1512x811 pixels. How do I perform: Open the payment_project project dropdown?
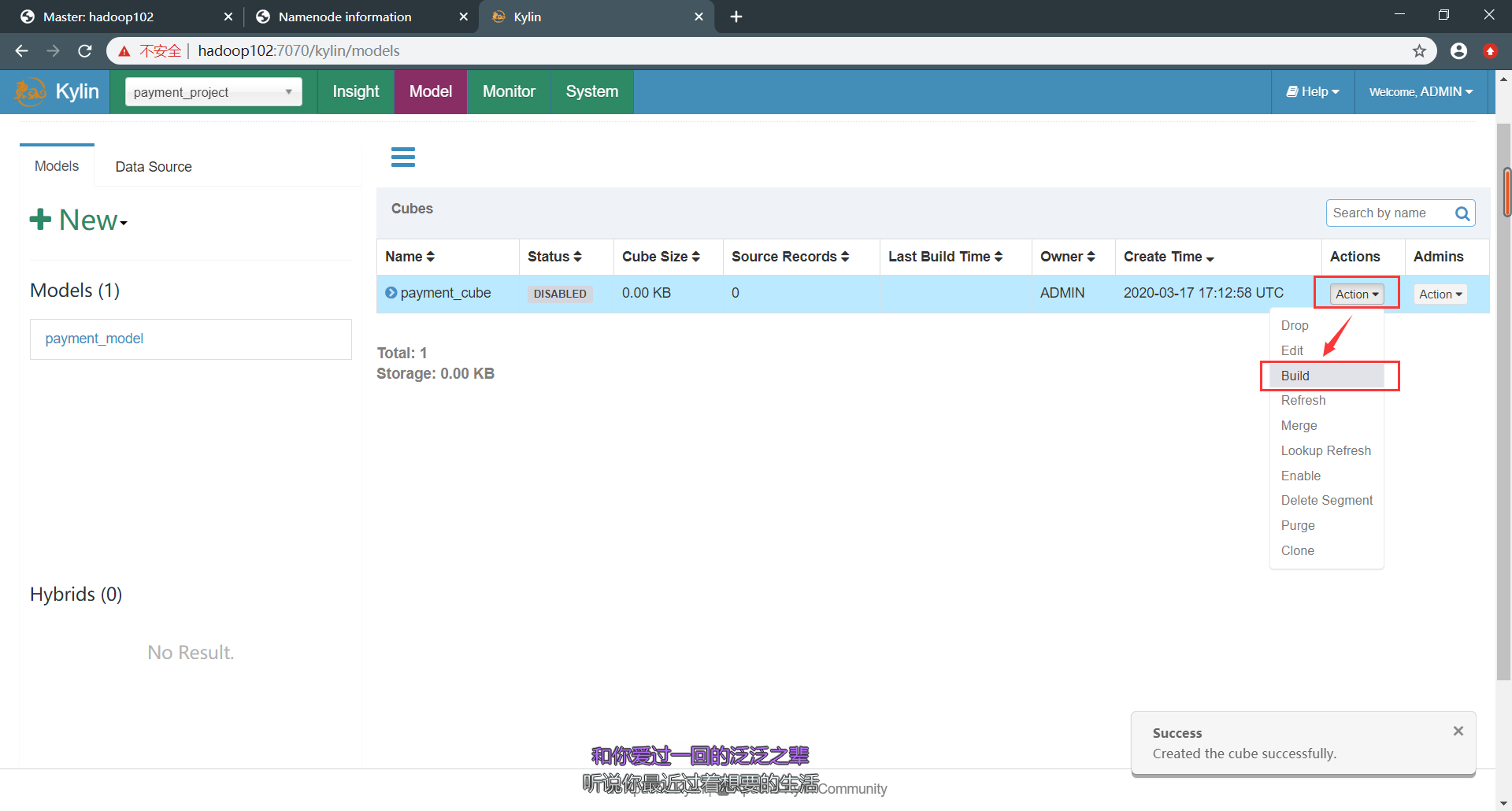[213, 92]
